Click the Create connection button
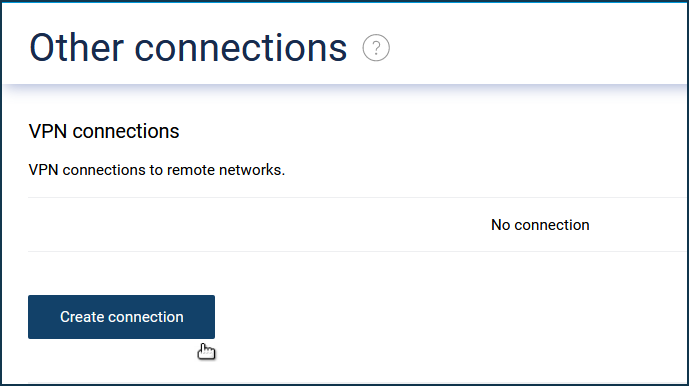 click(121, 317)
